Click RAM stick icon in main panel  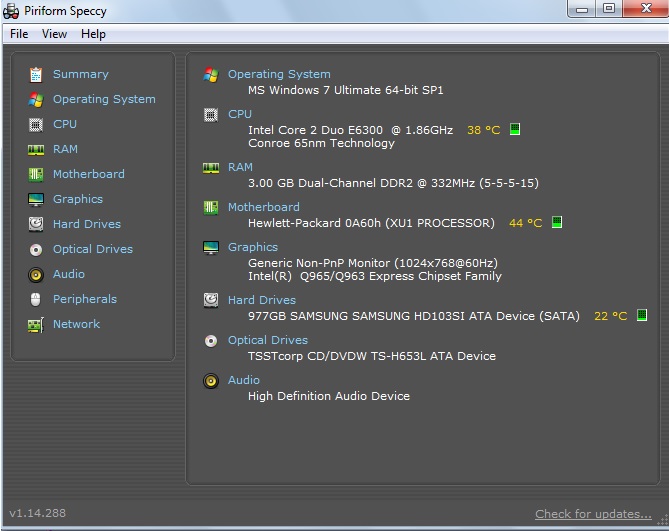[x=211, y=168]
